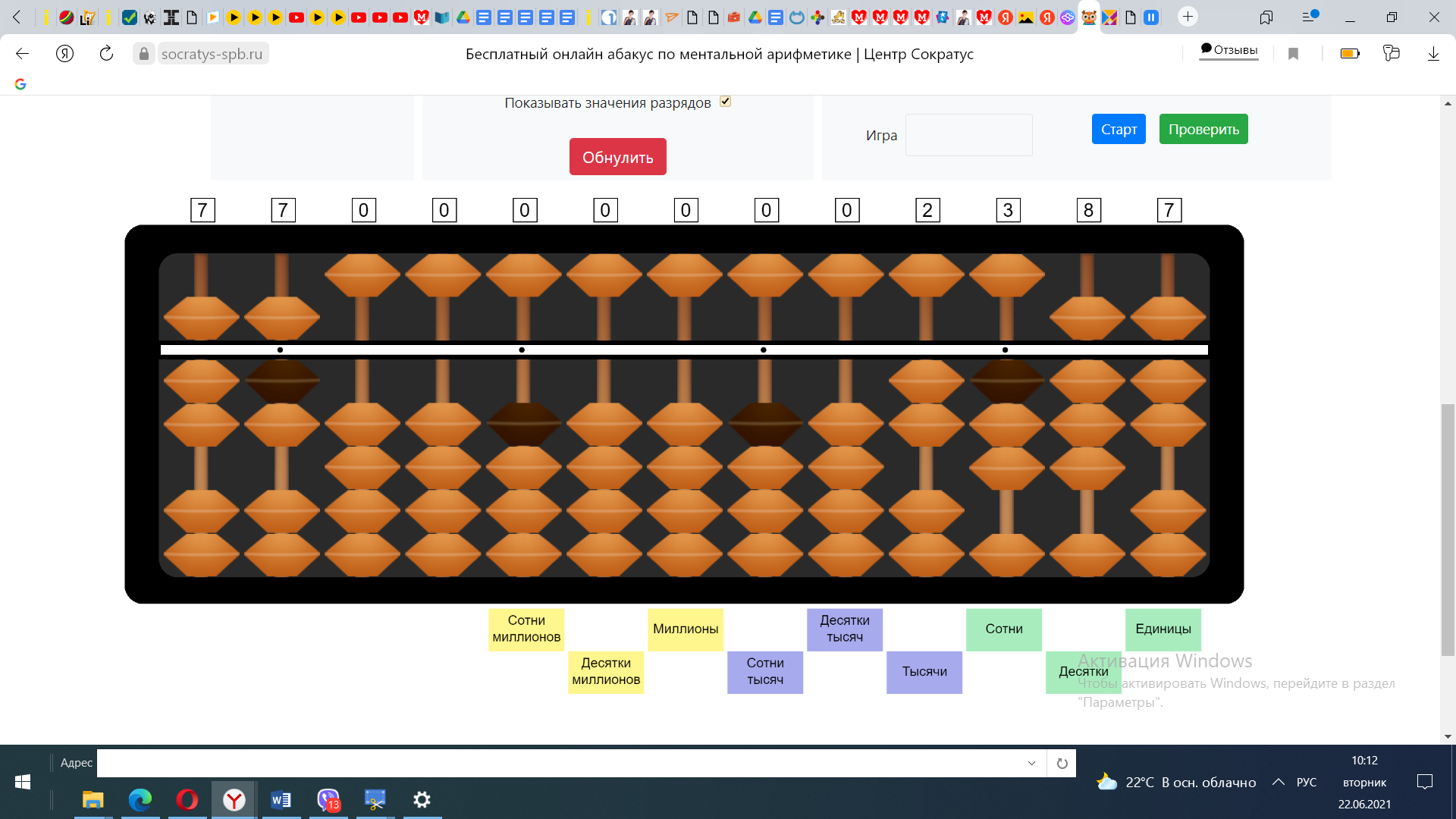The height and width of the screenshot is (819, 1456).
Task: Click the upper bead in the Тысячи column
Action: (926, 275)
